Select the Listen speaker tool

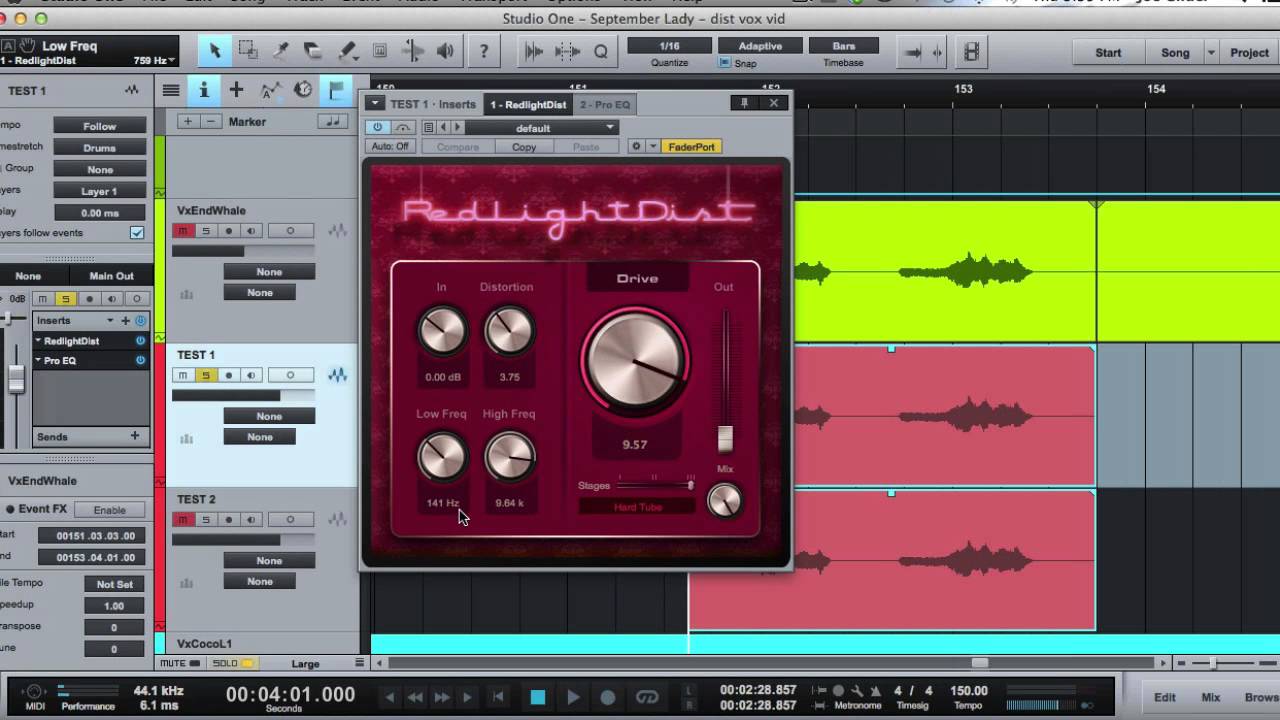(446, 51)
